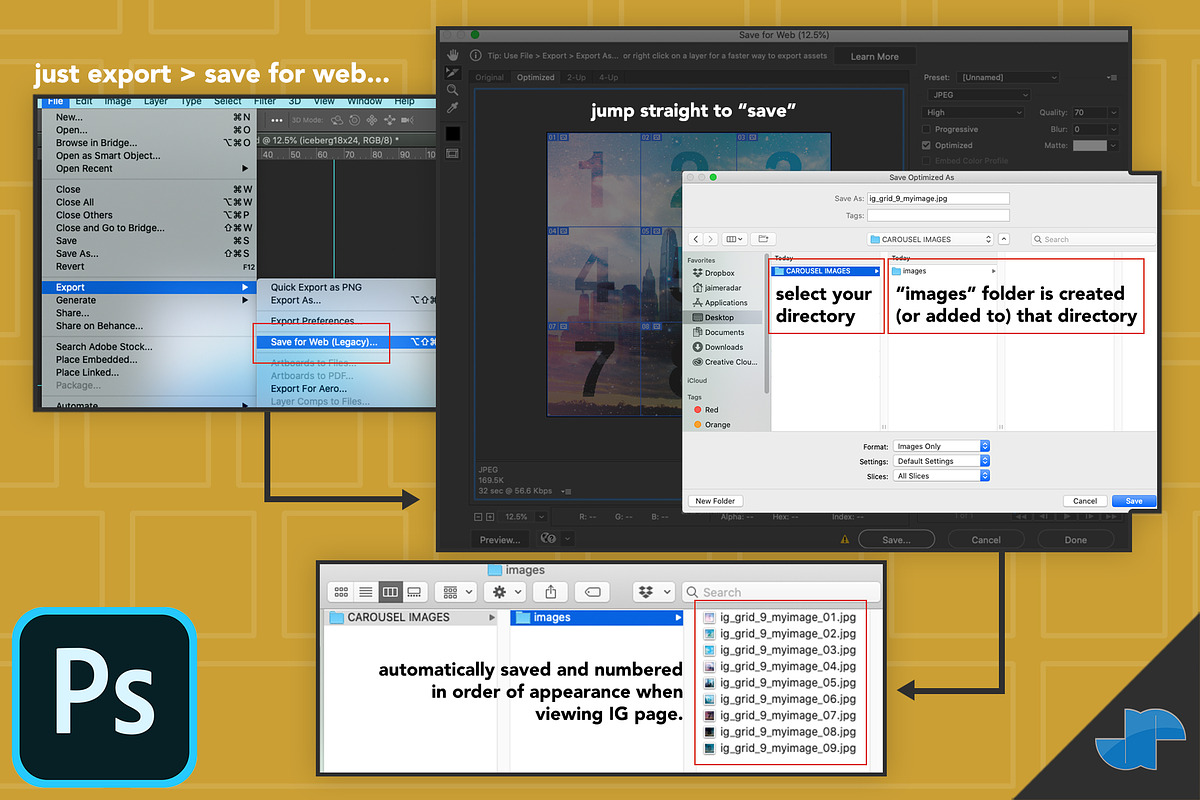Image resolution: width=1200 pixels, height=800 pixels.
Task: Switch Finder to icon view
Action: click(x=342, y=592)
